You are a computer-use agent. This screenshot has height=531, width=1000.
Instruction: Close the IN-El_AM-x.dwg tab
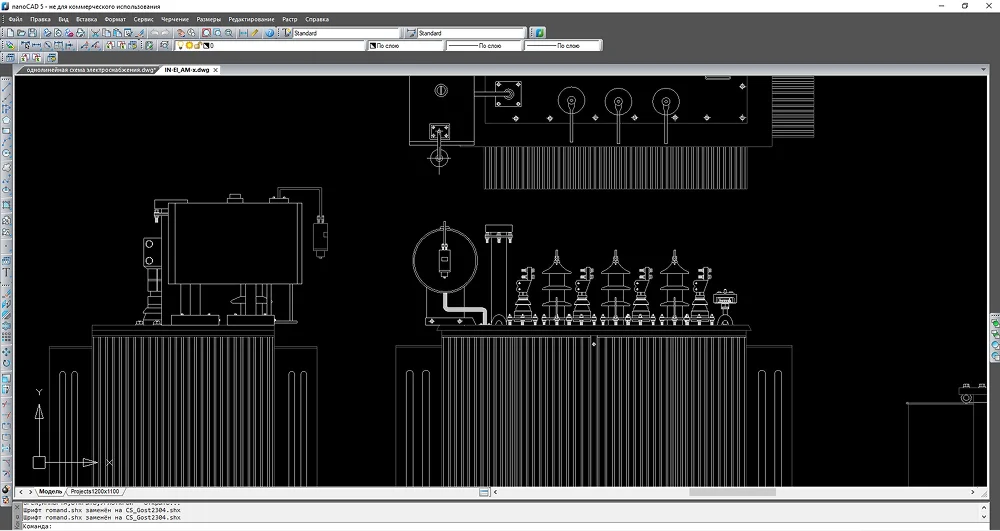click(216, 71)
